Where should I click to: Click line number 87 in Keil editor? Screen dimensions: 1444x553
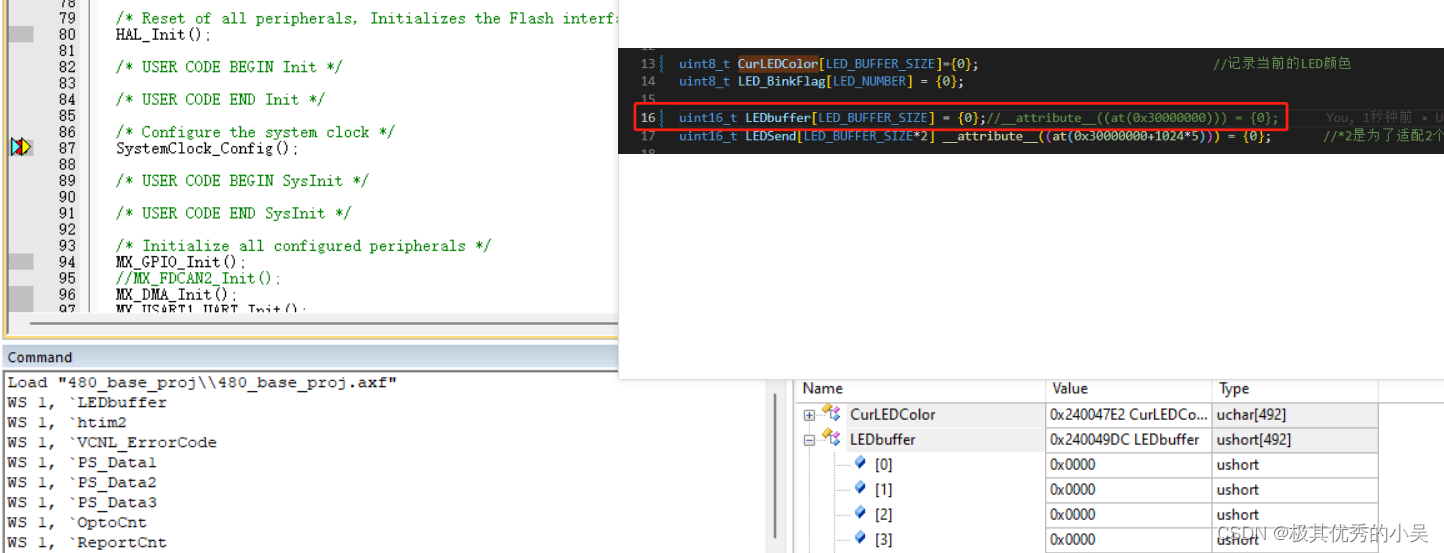click(x=67, y=148)
